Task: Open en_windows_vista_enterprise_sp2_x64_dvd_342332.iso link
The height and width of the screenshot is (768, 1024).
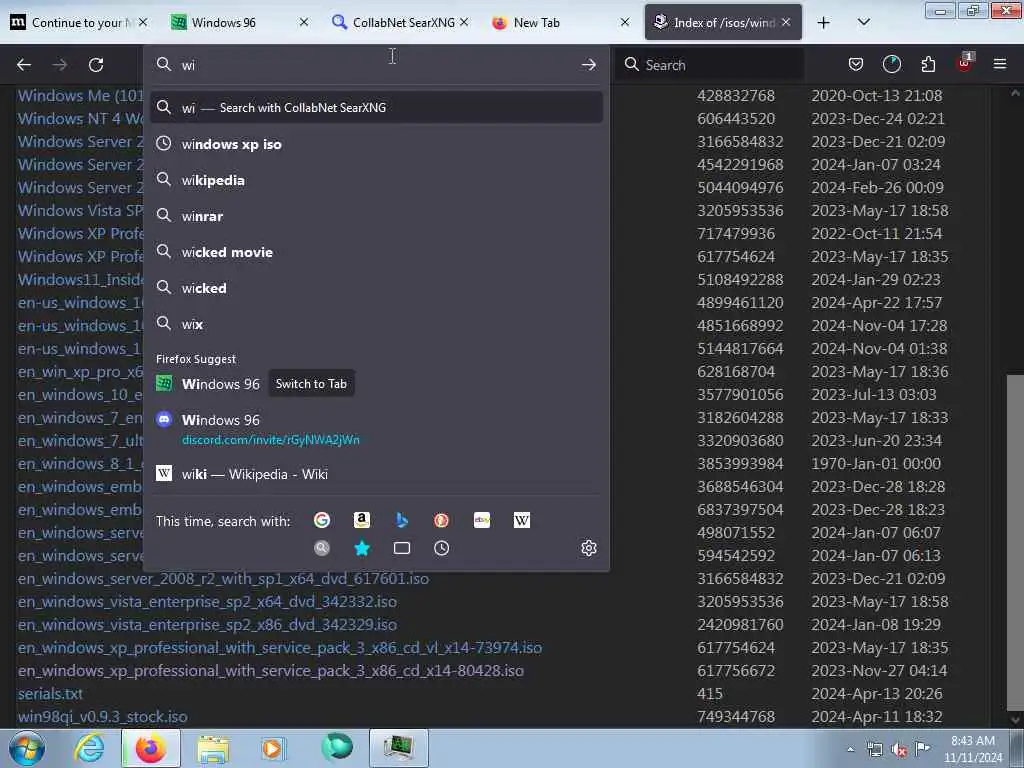Action: pos(207,601)
